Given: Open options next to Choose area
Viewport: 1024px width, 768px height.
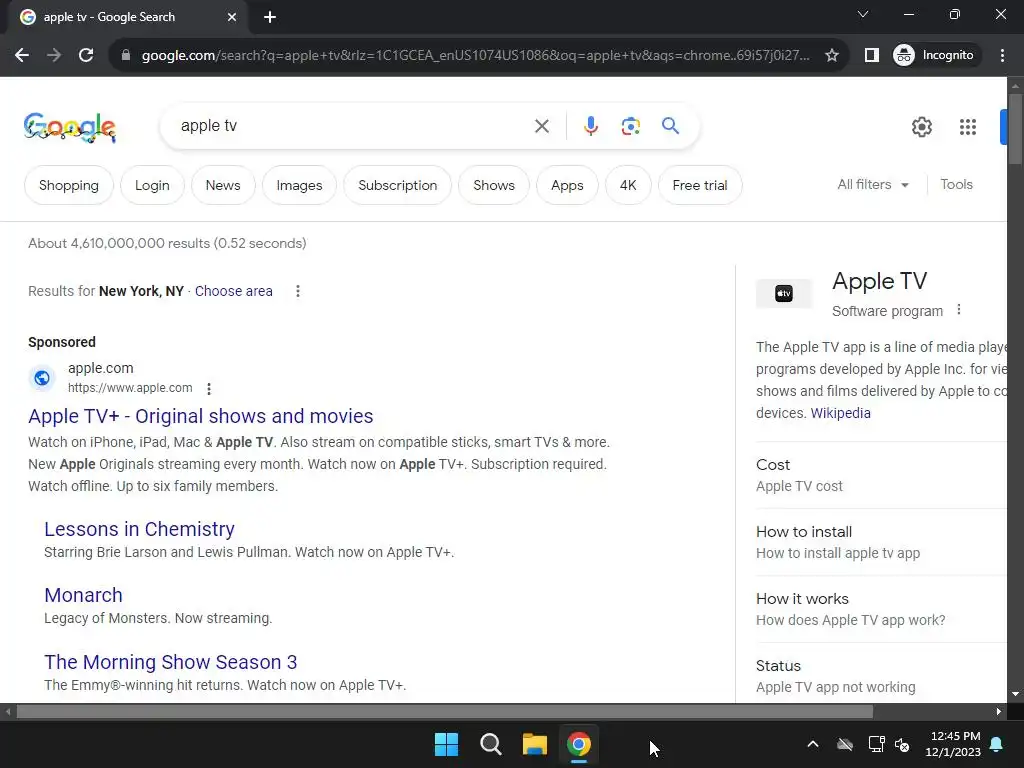Looking at the screenshot, I should [298, 291].
